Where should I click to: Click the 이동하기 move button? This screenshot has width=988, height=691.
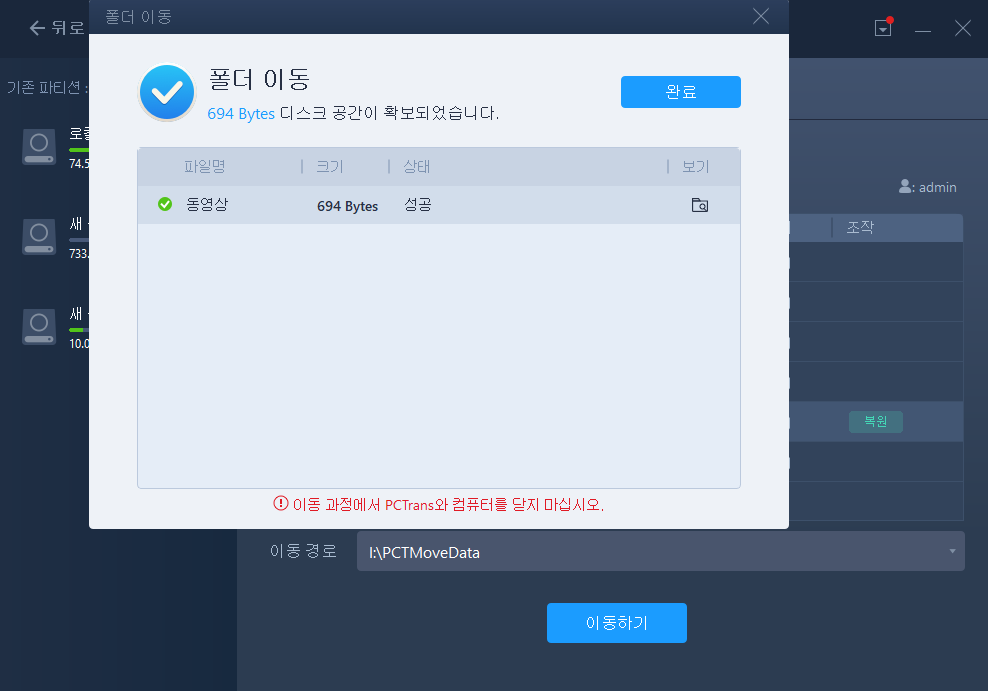coord(616,622)
